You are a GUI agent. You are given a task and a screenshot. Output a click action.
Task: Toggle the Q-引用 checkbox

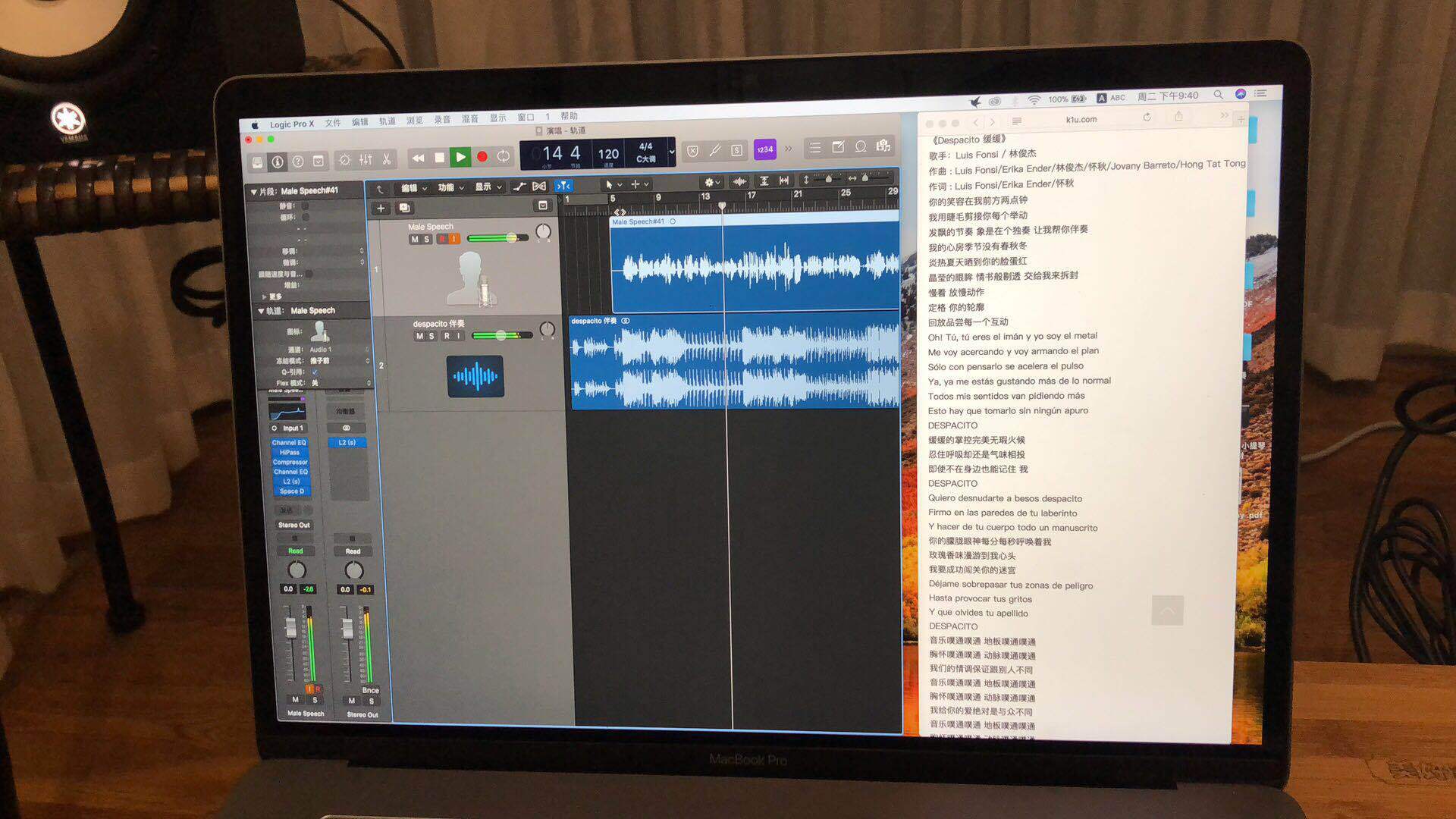pos(315,372)
